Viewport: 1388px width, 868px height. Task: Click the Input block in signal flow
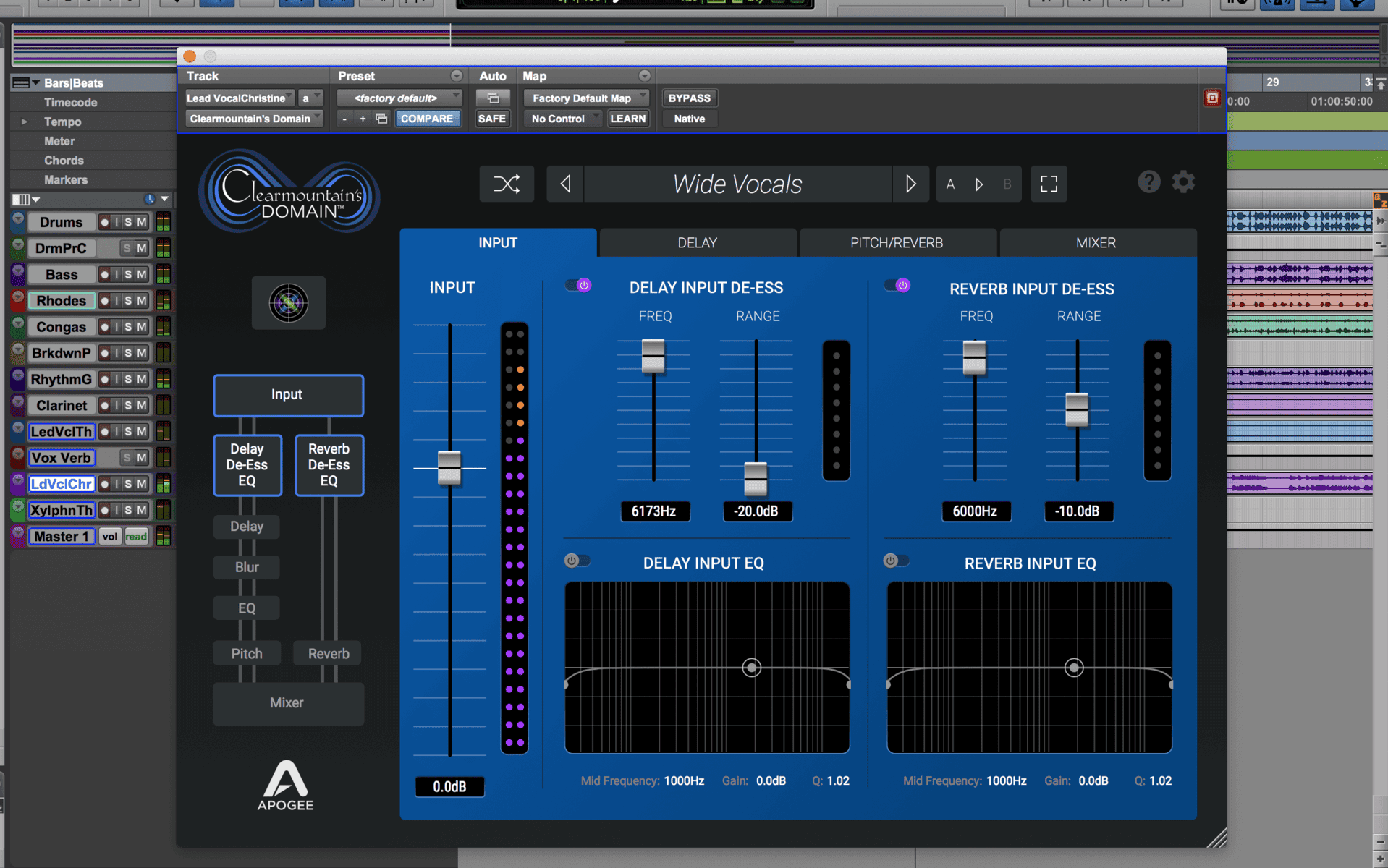click(288, 395)
